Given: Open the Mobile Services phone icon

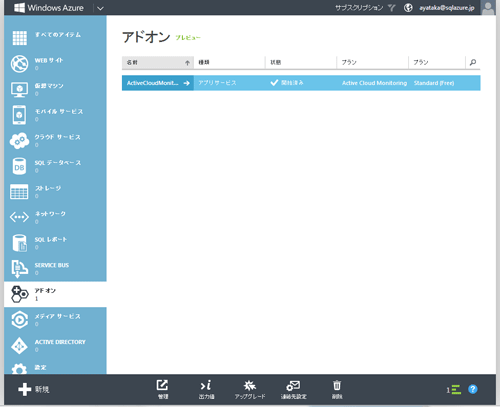Looking at the screenshot, I should pos(19,115).
